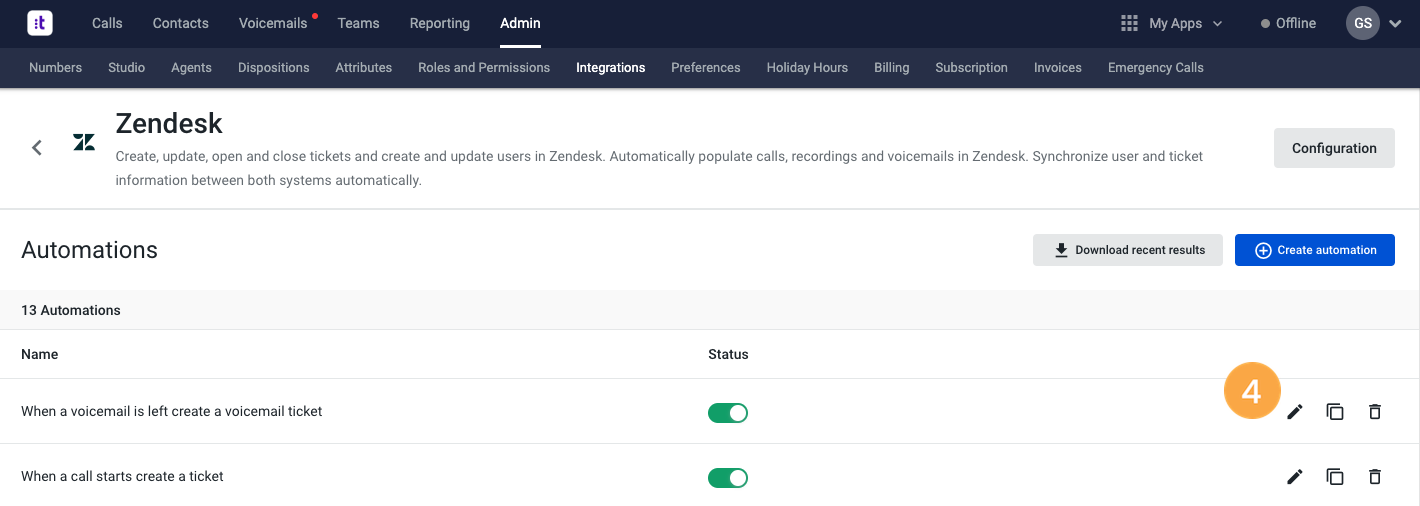Copy the call starts ticket automation
This screenshot has height=506, width=1420.
pos(1335,477)
